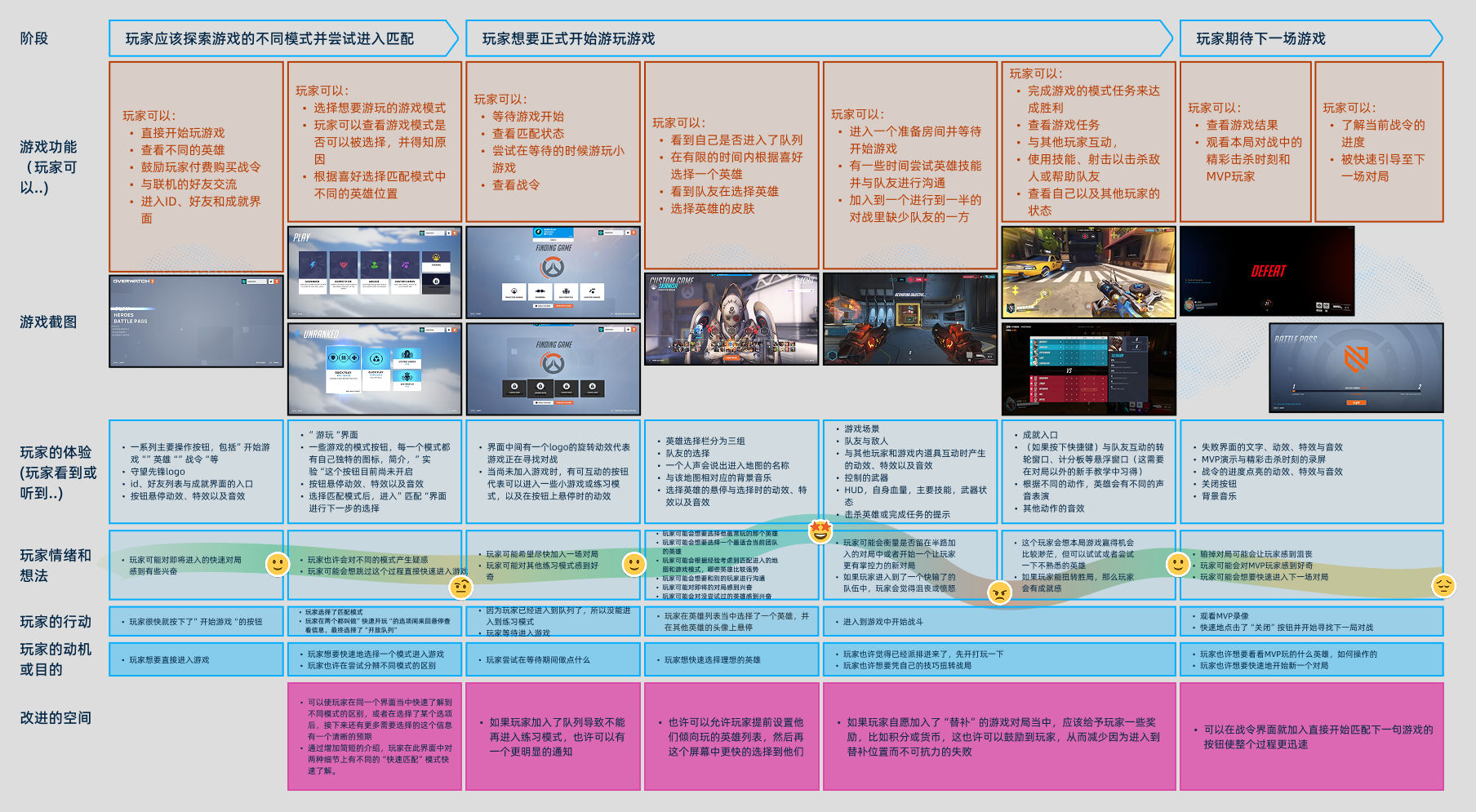Click the bullet text 查看游戏结果
1476x812 pixels.
(1243, 125)
